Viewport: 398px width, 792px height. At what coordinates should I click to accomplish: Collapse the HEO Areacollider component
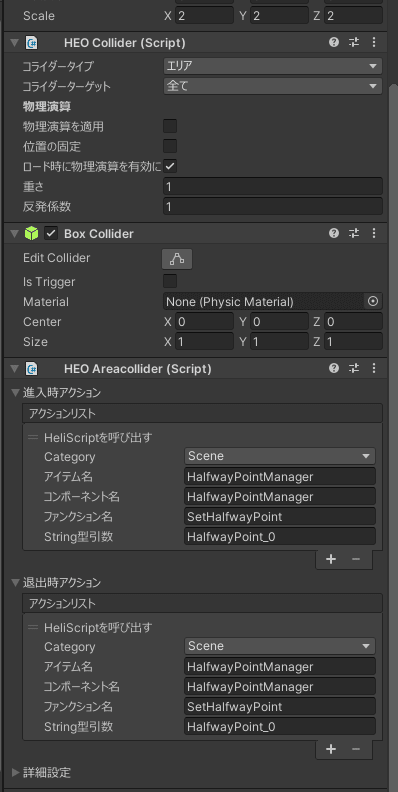(x=14, y=369)
